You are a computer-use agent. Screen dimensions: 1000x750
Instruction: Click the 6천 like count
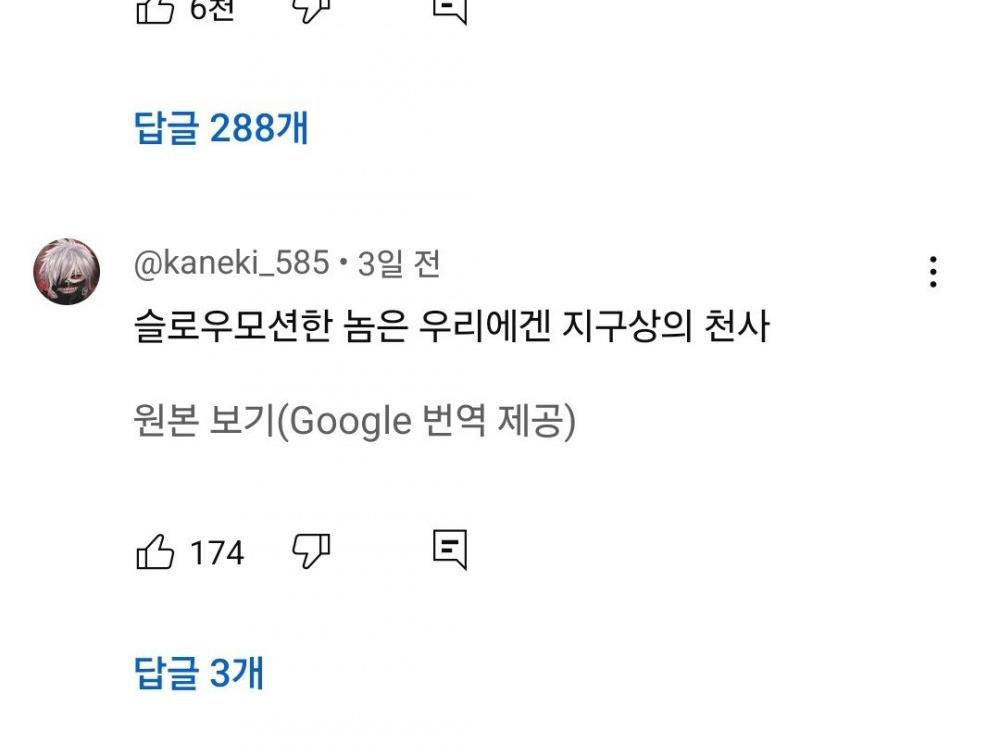click(x=211, y=9)
